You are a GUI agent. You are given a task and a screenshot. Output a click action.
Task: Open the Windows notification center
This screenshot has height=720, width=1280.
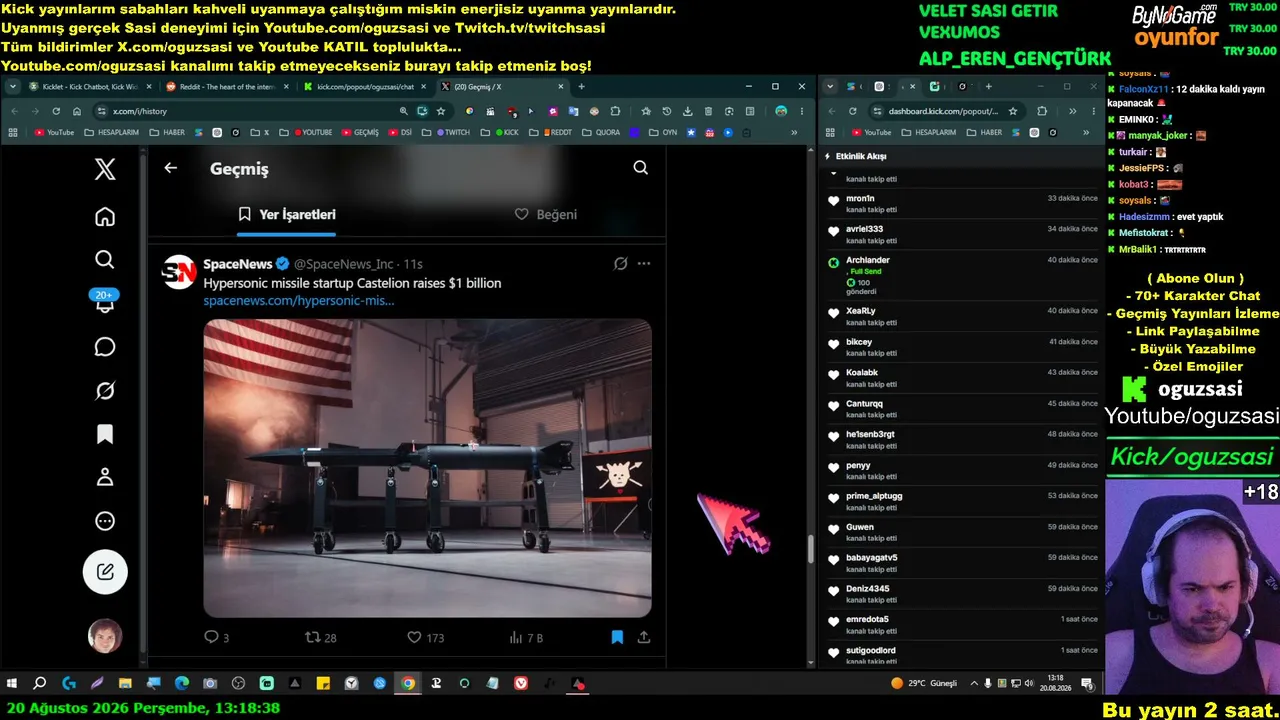(x=1087, y=684)
